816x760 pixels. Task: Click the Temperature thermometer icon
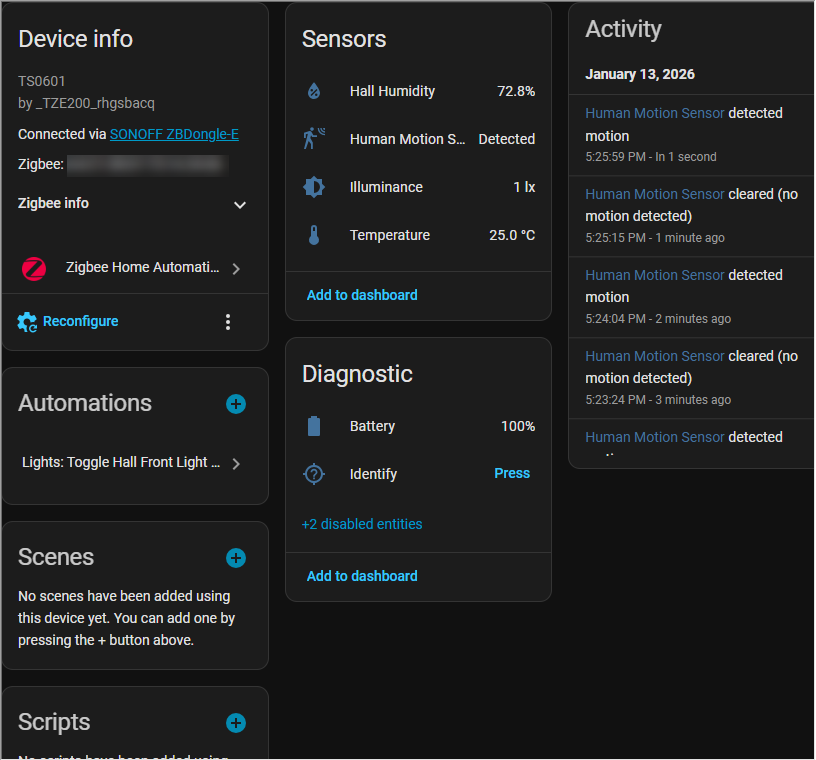click(x=314, y=235)
